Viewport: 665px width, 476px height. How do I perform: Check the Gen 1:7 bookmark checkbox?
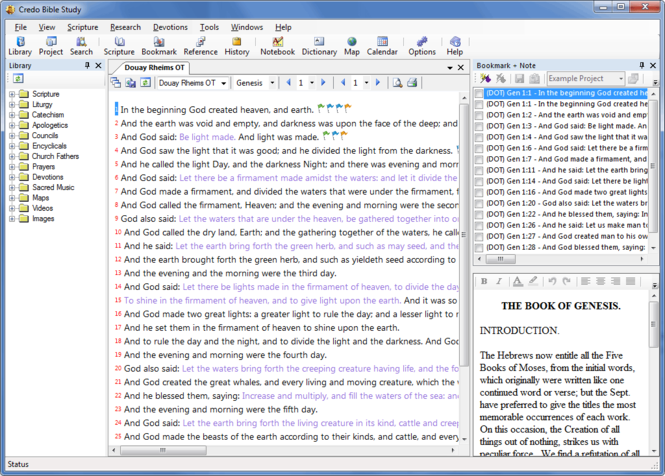(479, 160)
